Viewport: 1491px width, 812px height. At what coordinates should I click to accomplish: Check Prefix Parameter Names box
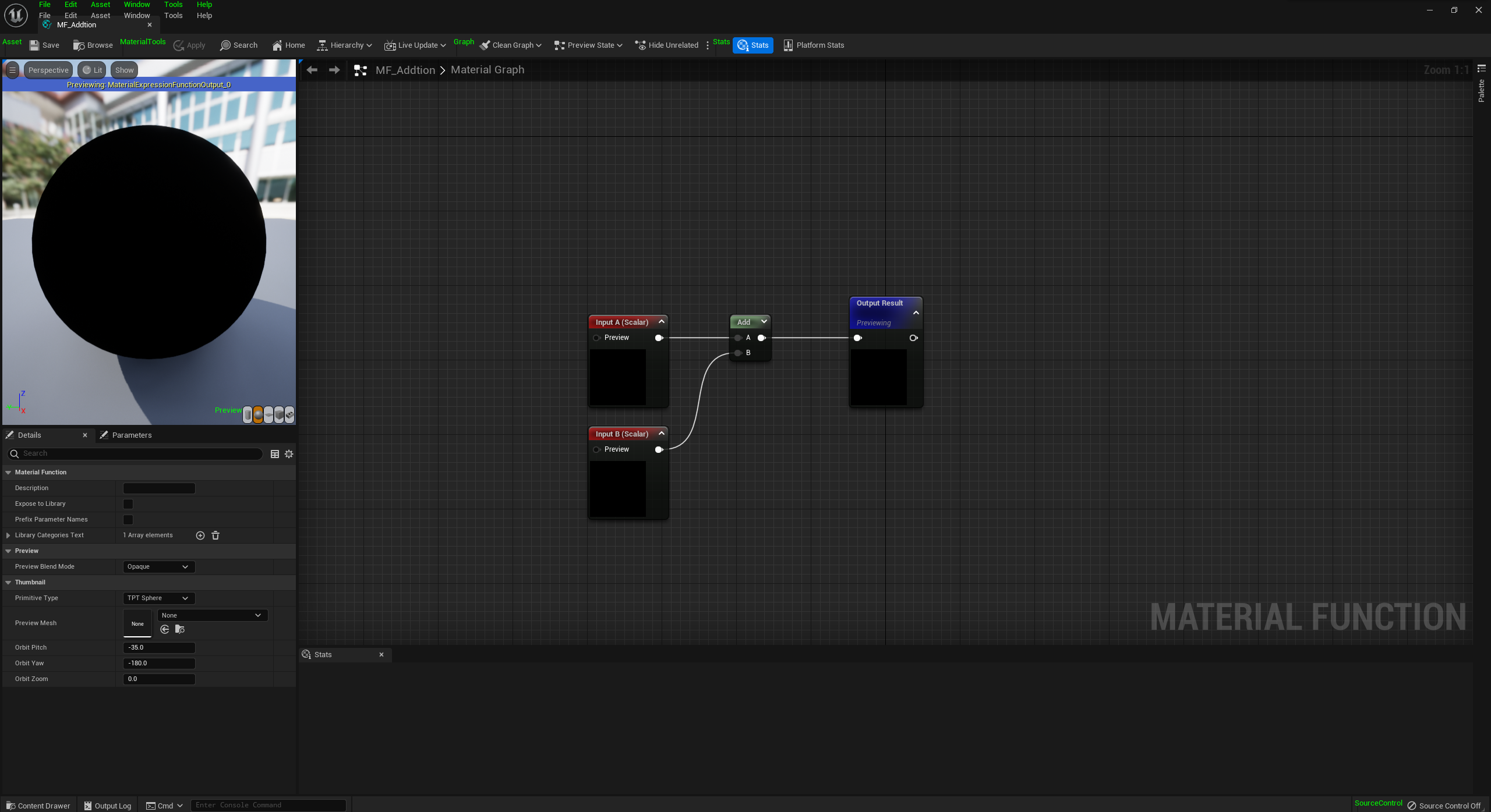click(x=128, y=520)
